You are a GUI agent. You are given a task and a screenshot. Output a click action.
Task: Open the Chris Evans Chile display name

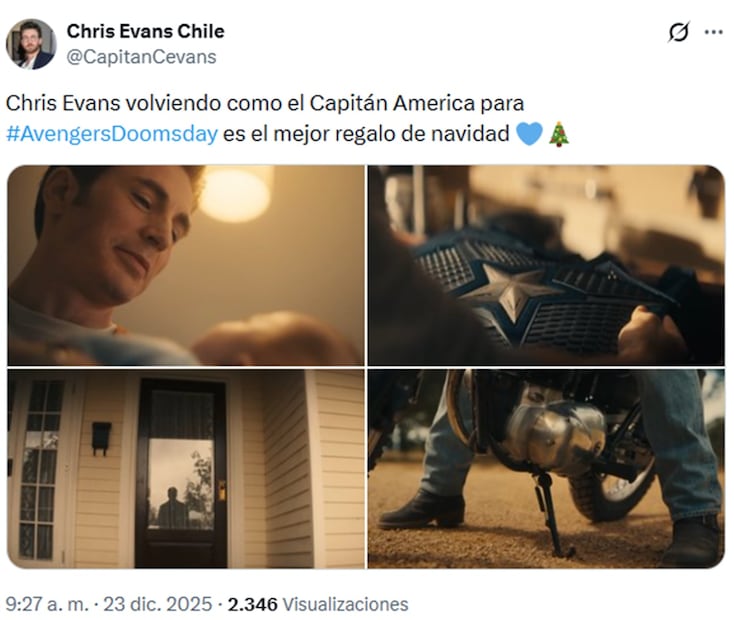[x=146, y=31]
